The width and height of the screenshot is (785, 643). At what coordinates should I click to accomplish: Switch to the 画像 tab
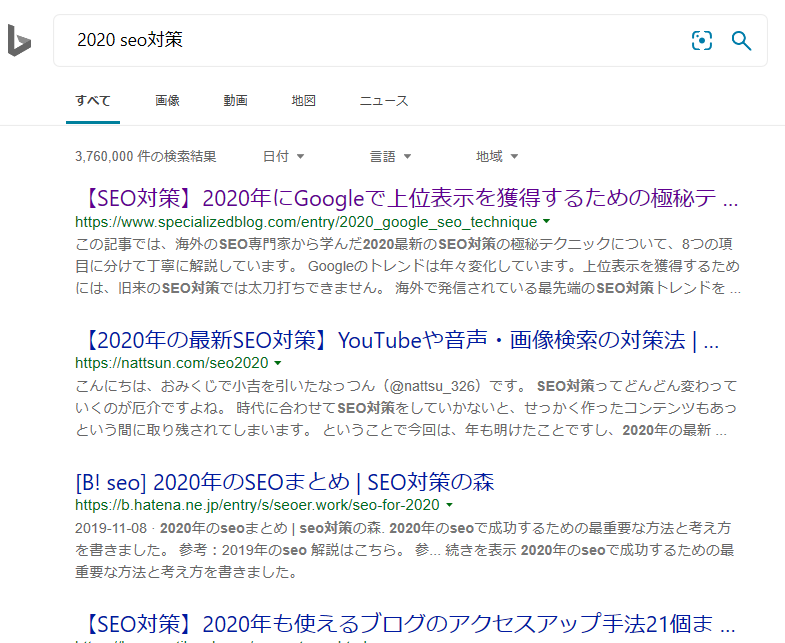tap(167, 101)
